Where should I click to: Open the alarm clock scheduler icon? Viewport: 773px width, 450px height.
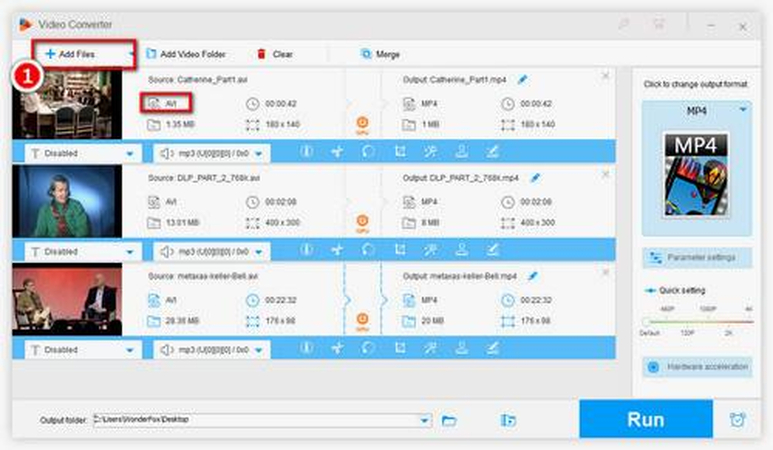[x=737, y=420]
